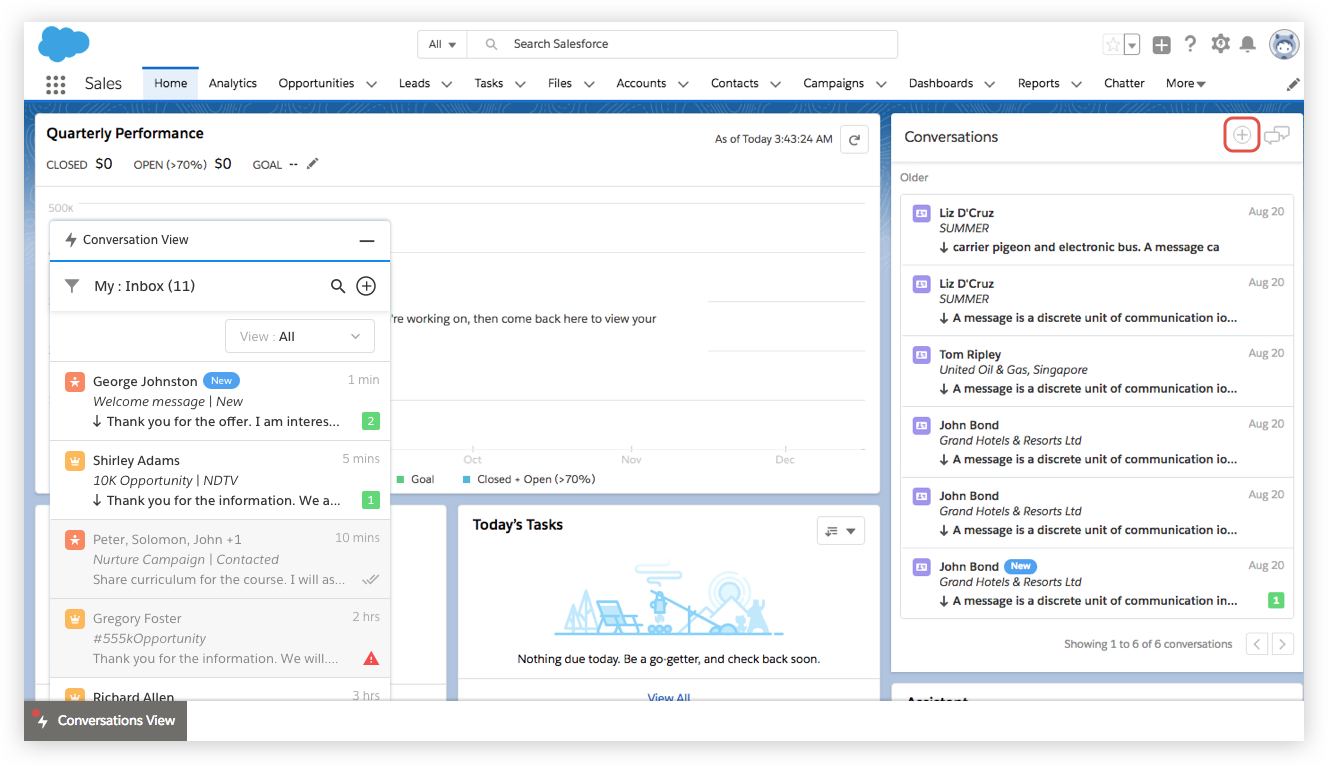Open Gregory Foster conversation
This screenshot has height=767, width=1328.
coord(220,638)
